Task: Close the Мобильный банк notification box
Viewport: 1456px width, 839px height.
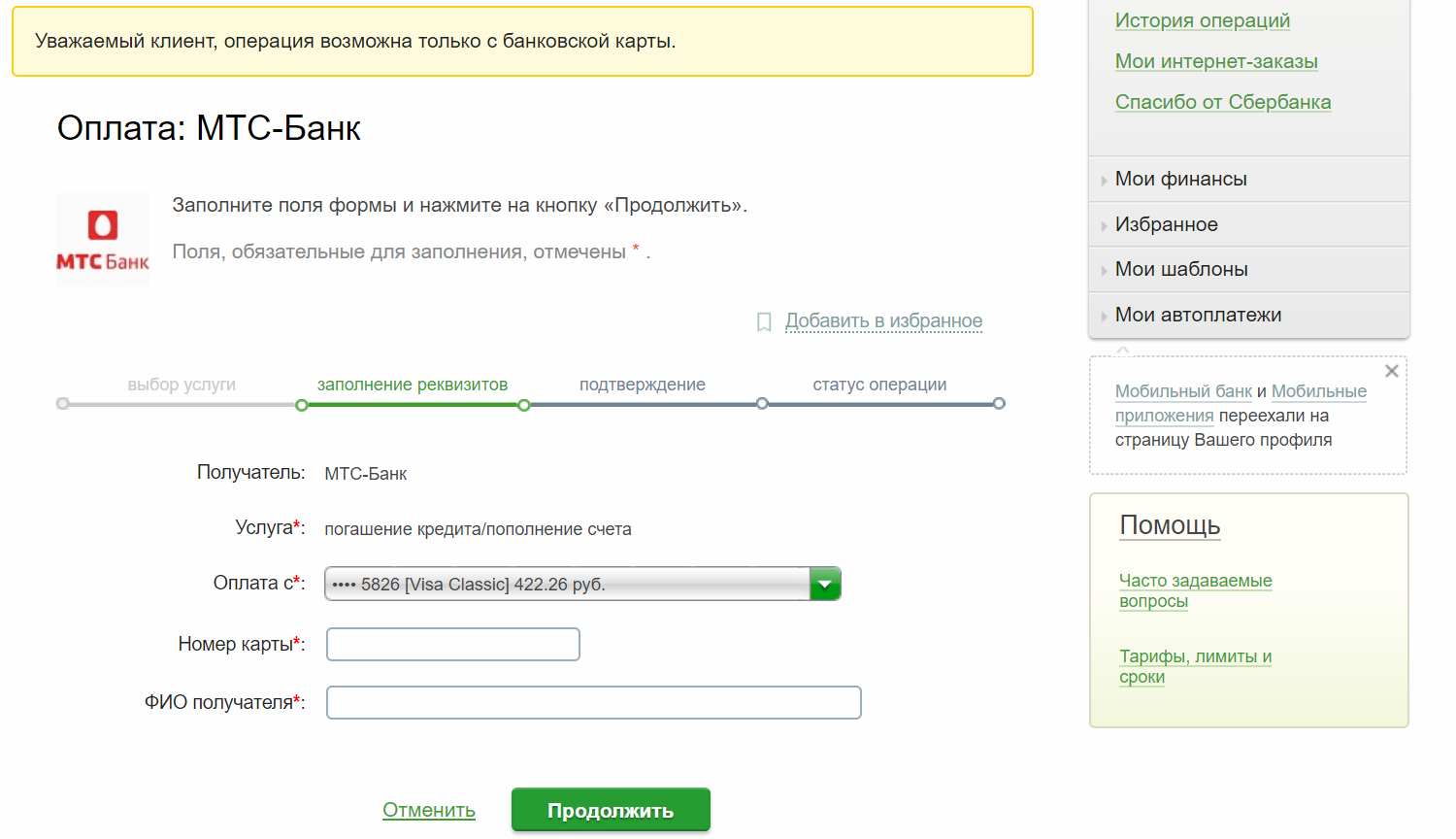Action: pos(1391,371)
